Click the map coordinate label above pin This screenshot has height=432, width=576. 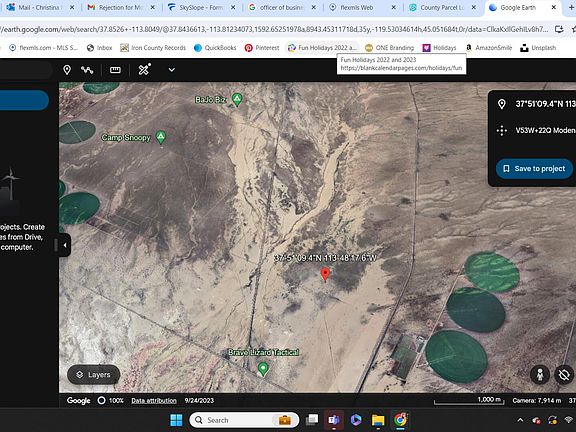325,258
